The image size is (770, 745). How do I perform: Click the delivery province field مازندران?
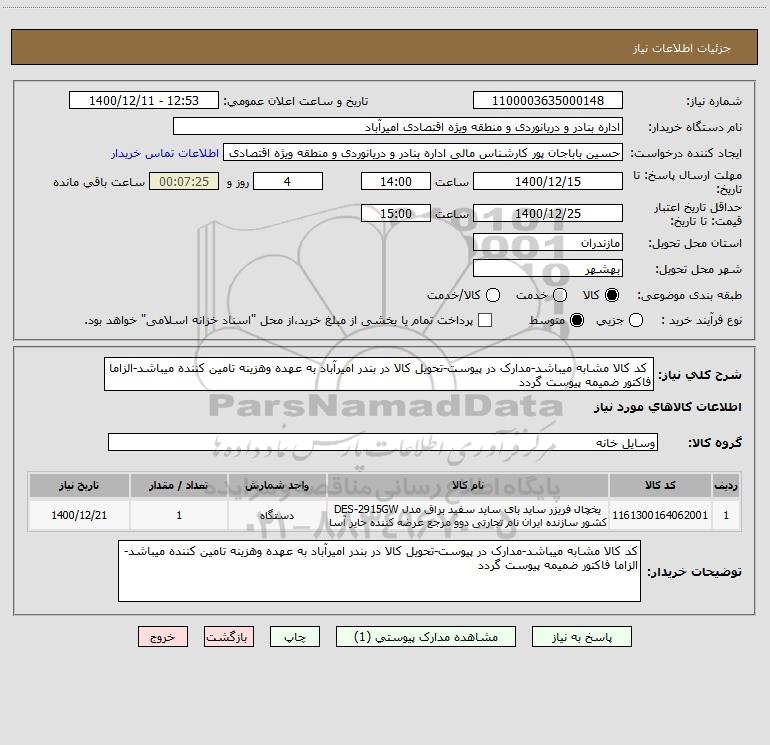[548, 243]
